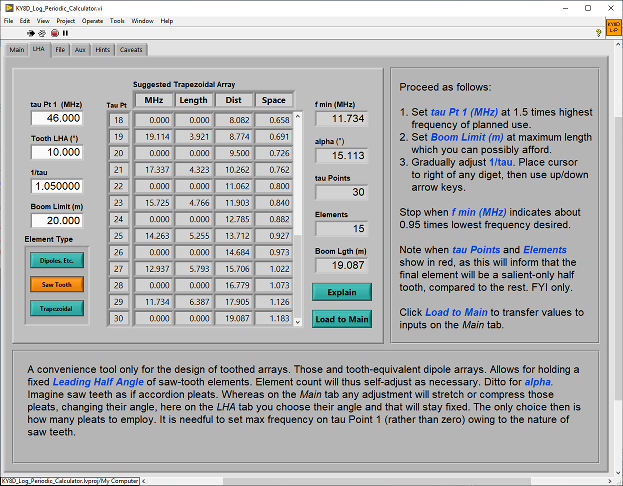Screen dimensions: 623x486
Task: Click the tau Points indicator showing 30
Action: (x=342, y=192)
